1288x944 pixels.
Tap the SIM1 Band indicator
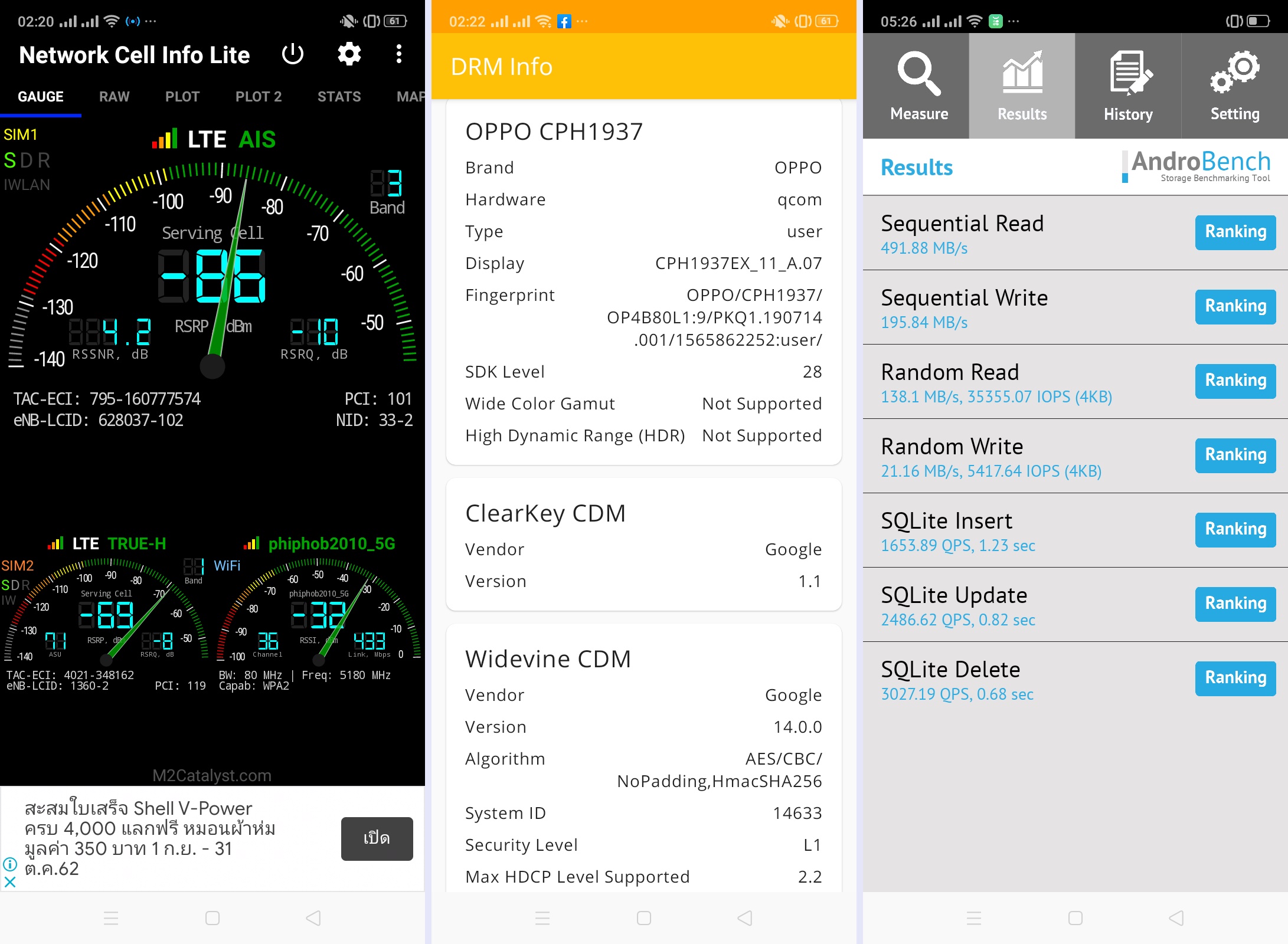(x=387, y=193)
